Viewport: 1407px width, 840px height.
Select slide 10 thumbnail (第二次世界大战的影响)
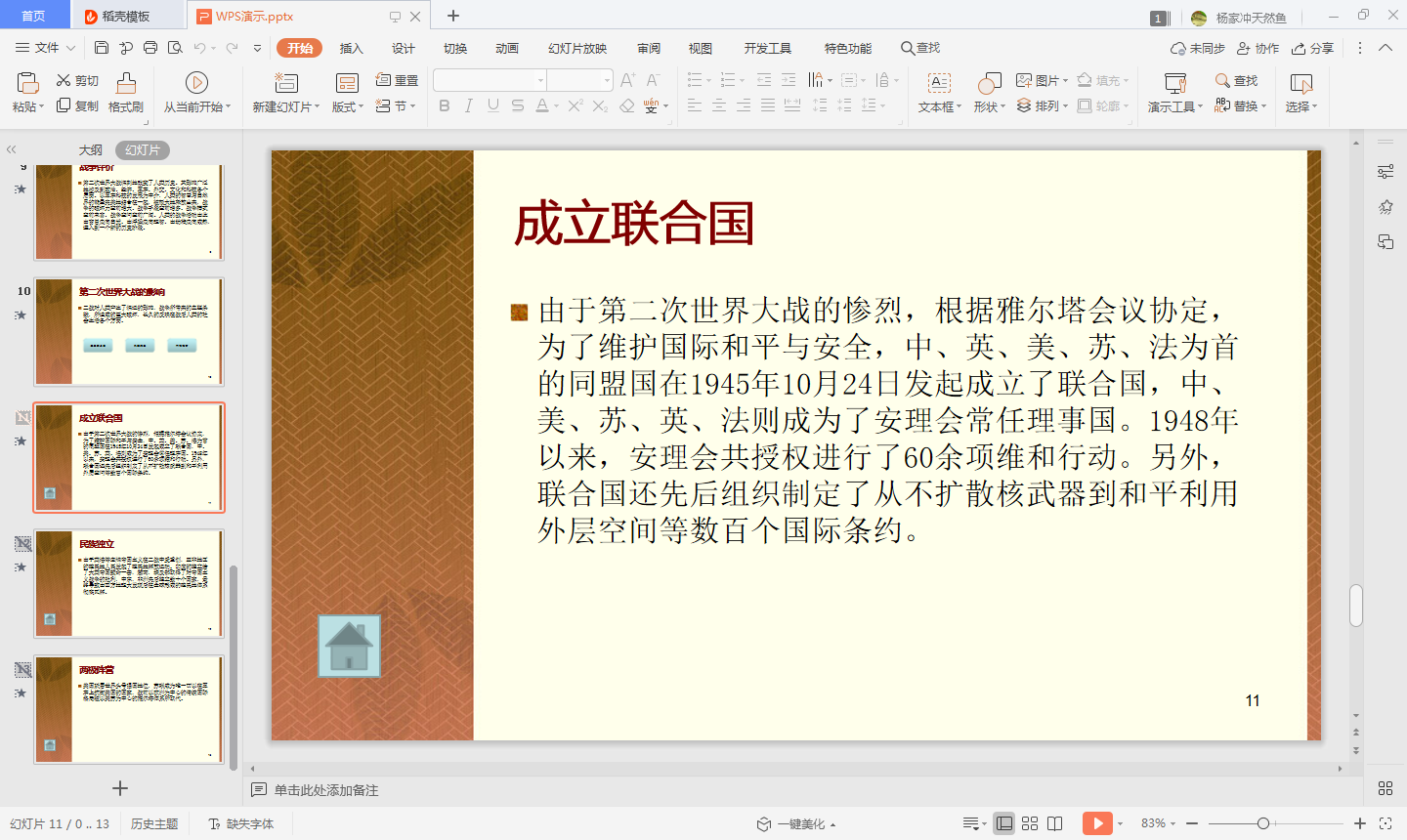coord(129,331)
